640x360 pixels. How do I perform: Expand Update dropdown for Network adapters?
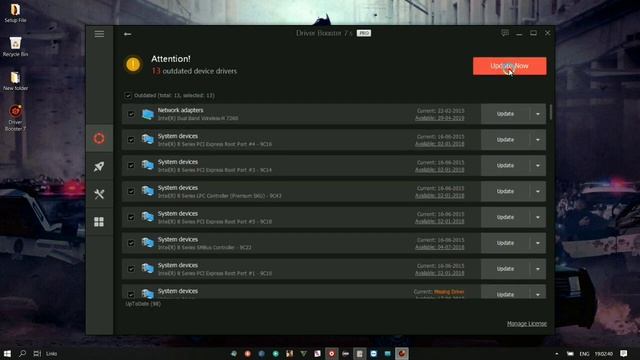point(538,114)
